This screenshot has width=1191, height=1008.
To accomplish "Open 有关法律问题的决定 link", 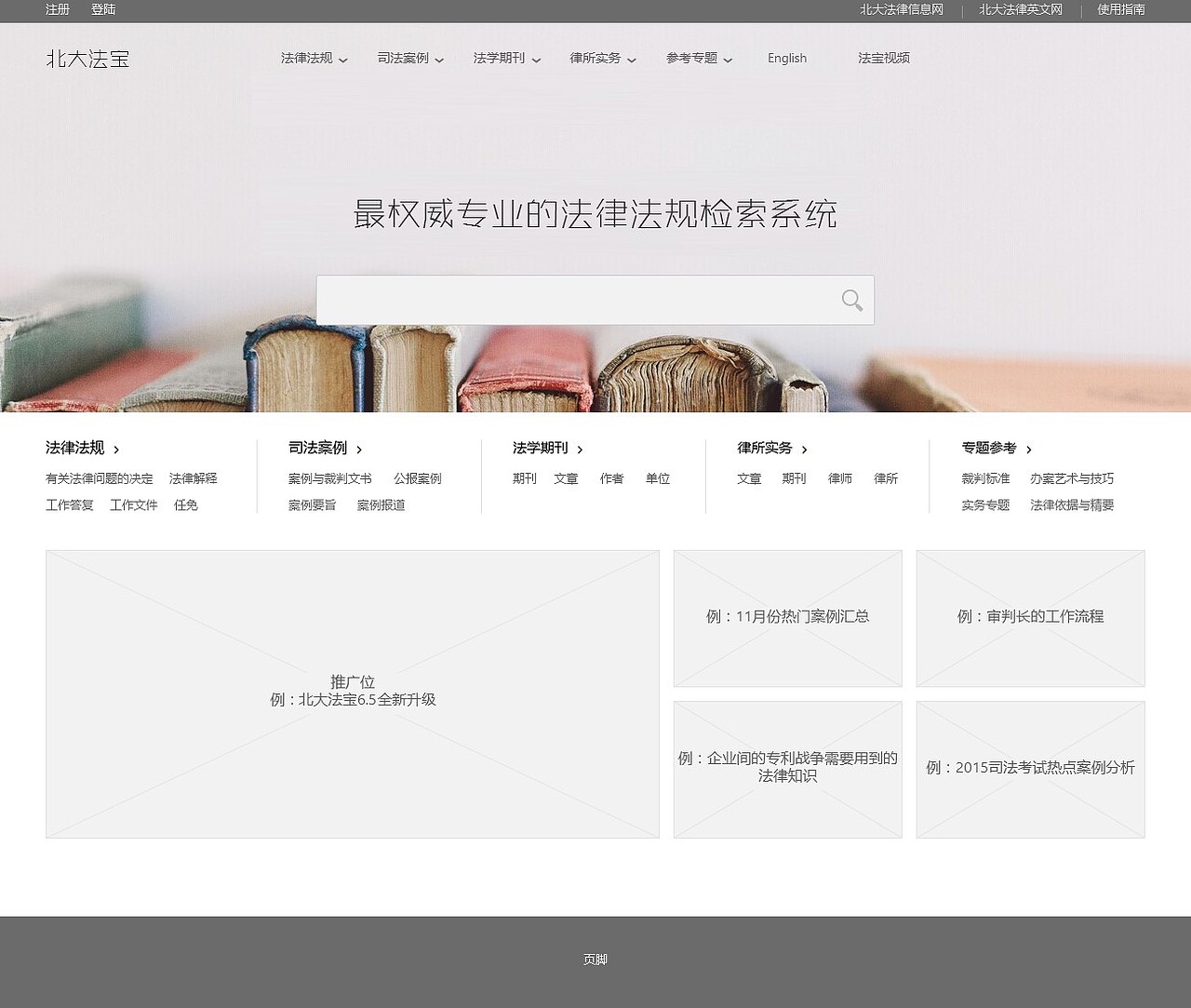I will 100,478.
